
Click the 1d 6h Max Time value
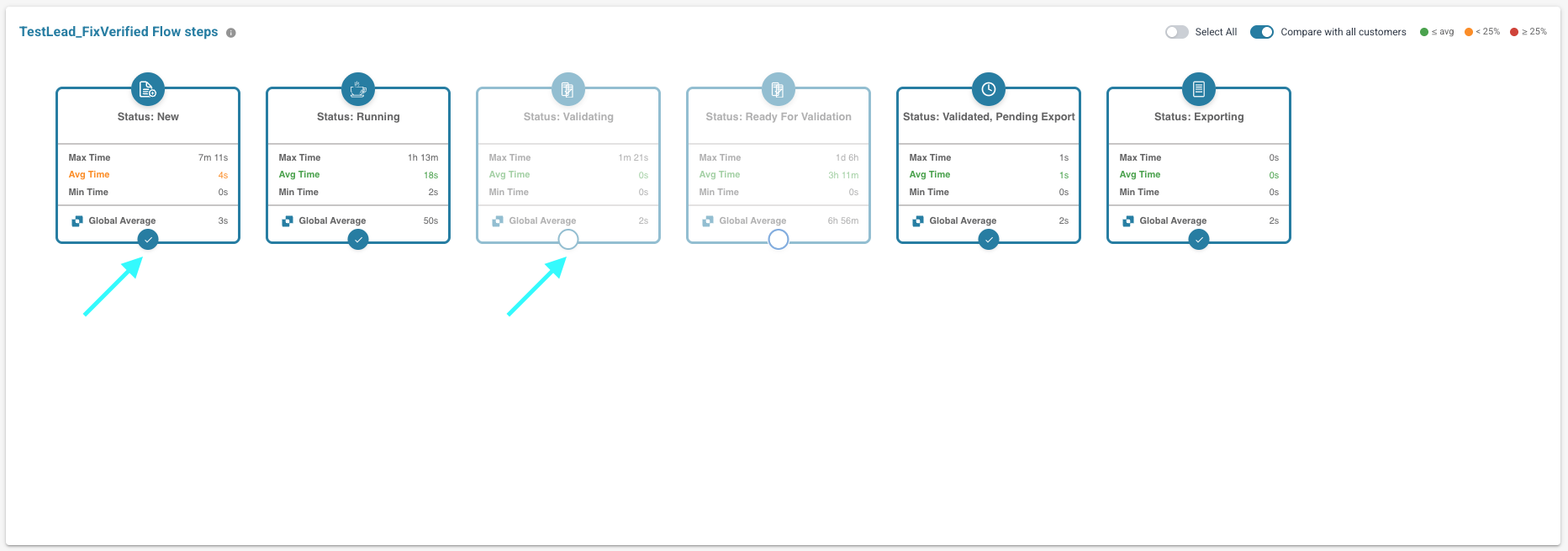tap(847, 157)
